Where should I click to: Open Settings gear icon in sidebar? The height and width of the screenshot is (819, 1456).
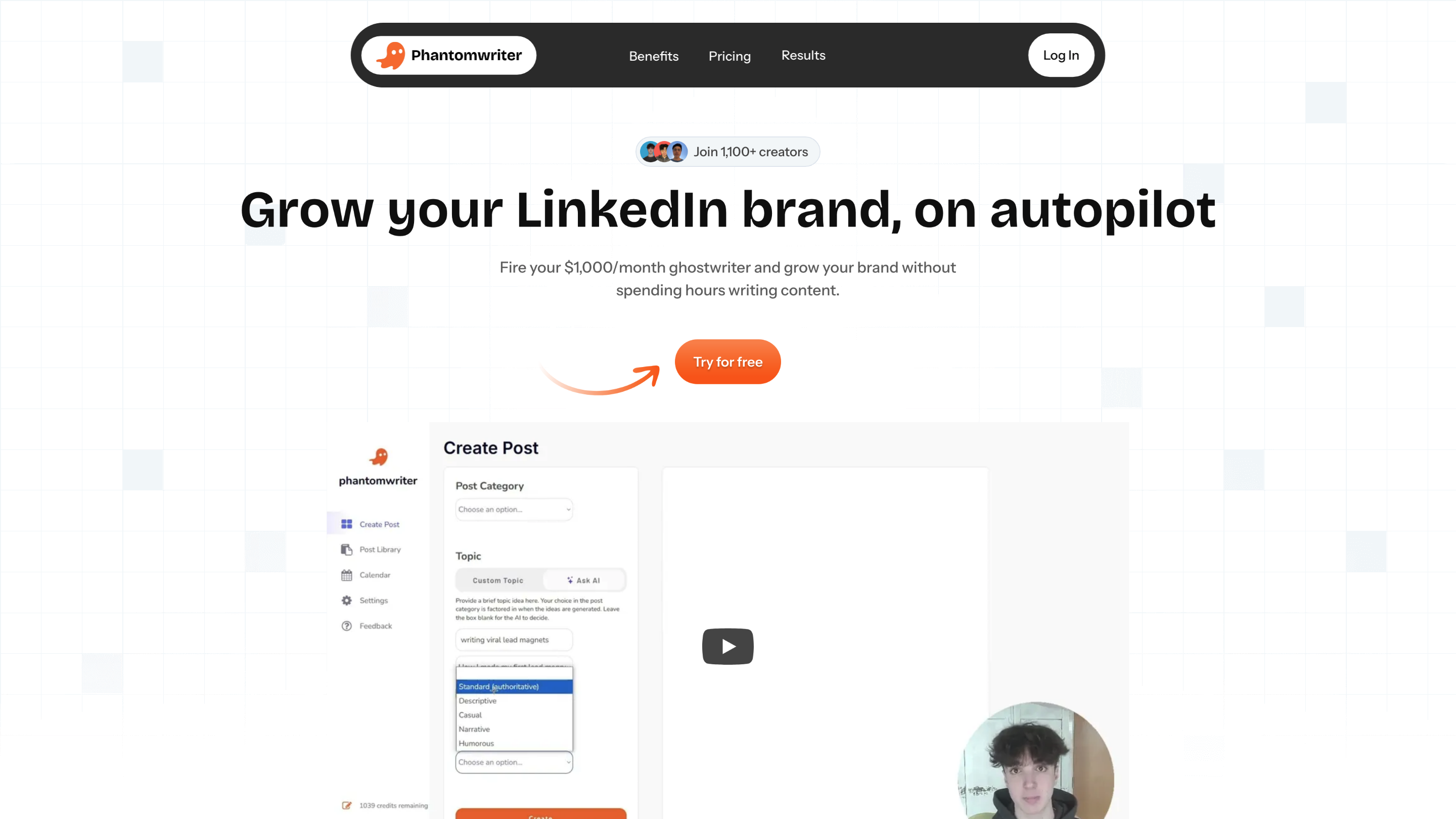click(346, 600)
